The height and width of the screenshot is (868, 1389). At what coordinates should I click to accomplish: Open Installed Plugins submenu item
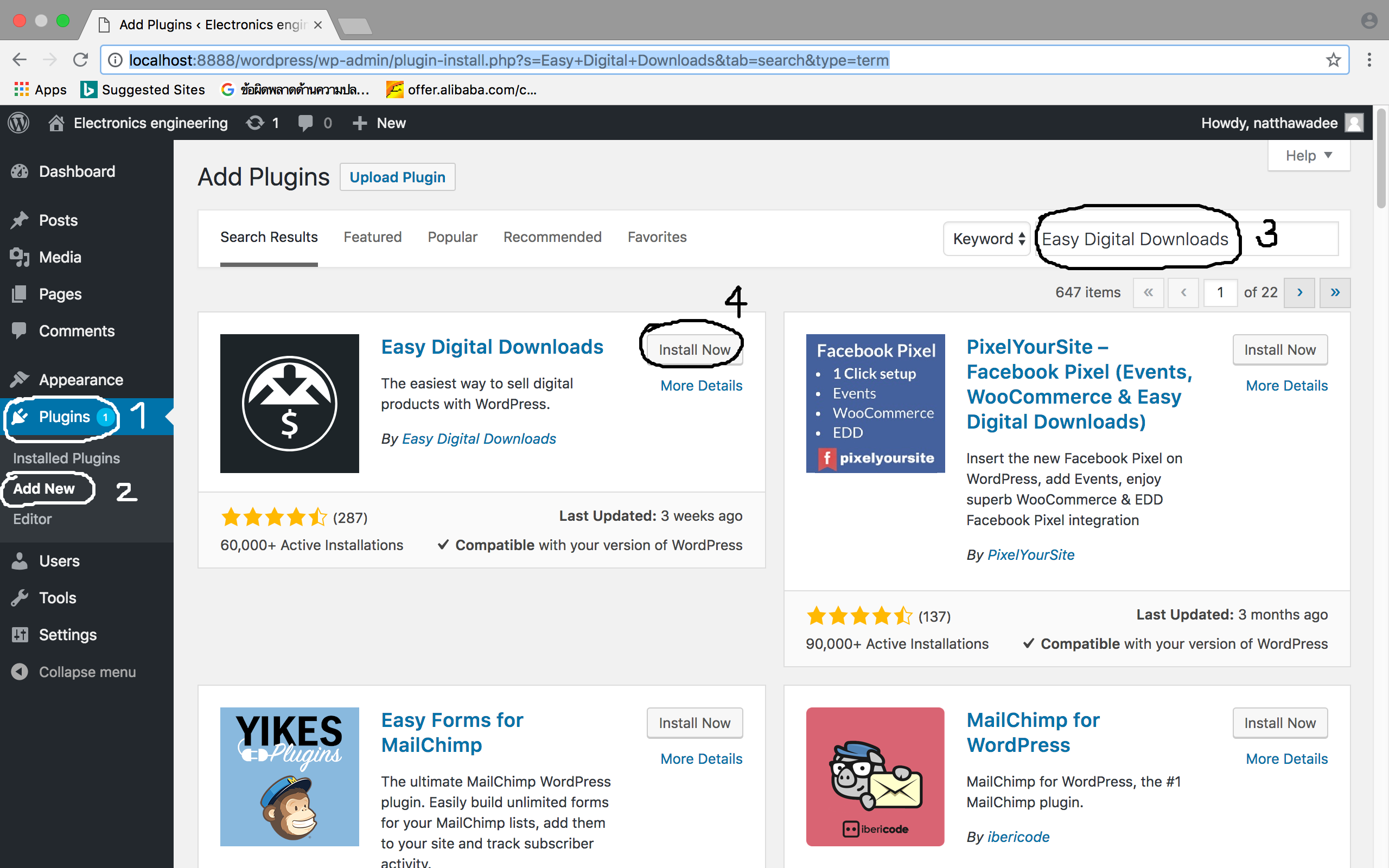(x=67, y=458)
